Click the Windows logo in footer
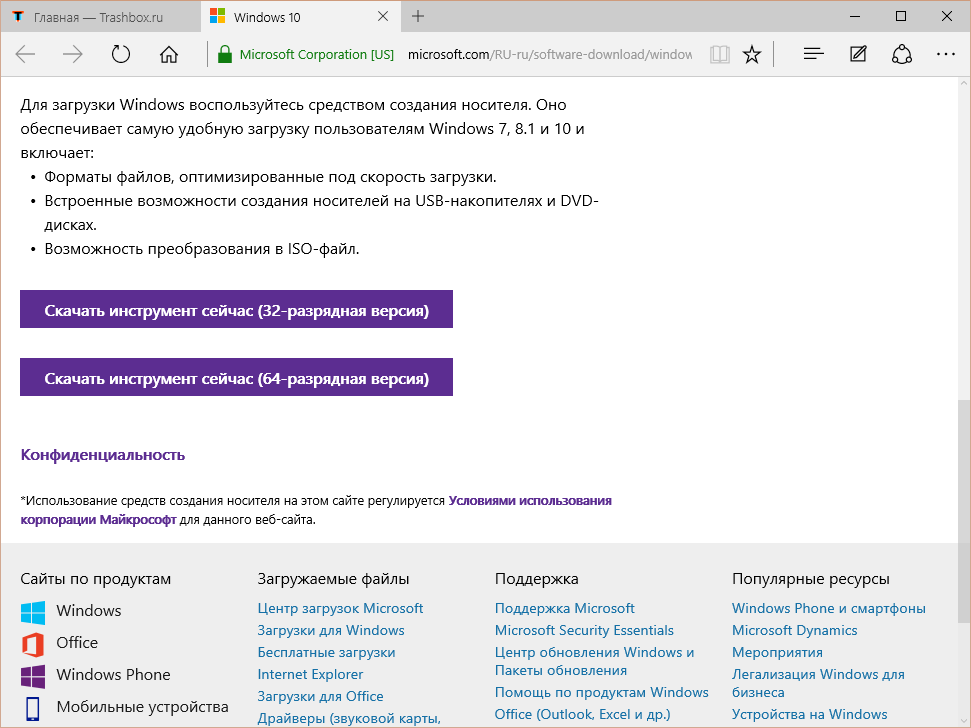The image size is (971, 728). (x=33, y=612)
